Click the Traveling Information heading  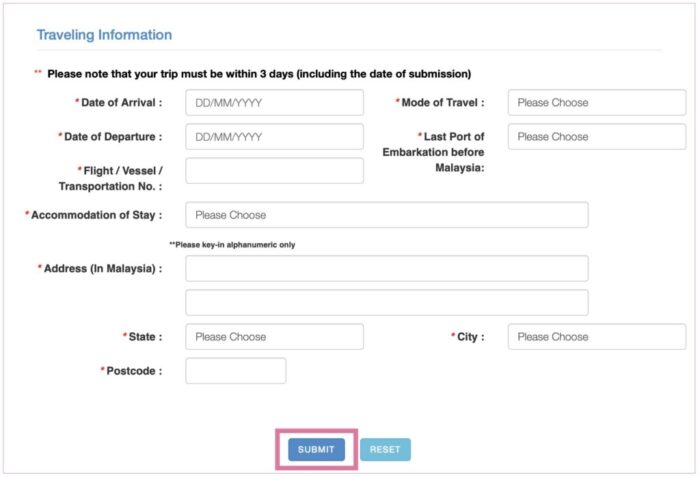[x=104, y=35]
